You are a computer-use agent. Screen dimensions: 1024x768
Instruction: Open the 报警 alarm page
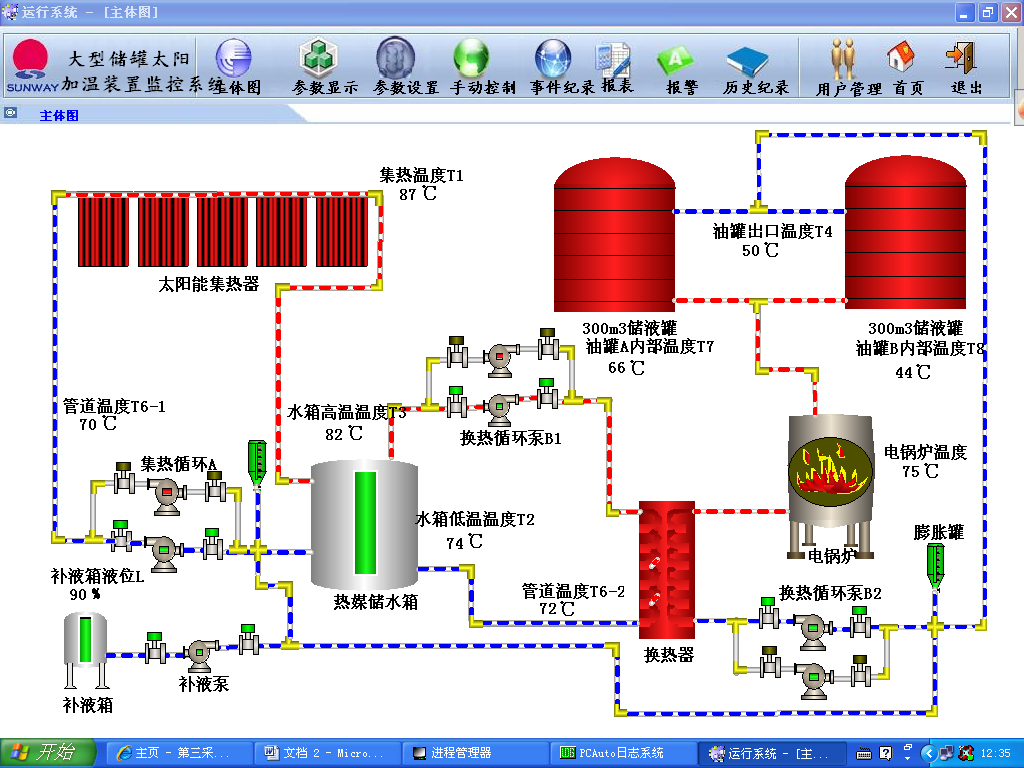pyautogui.click(x=676, y=62)
